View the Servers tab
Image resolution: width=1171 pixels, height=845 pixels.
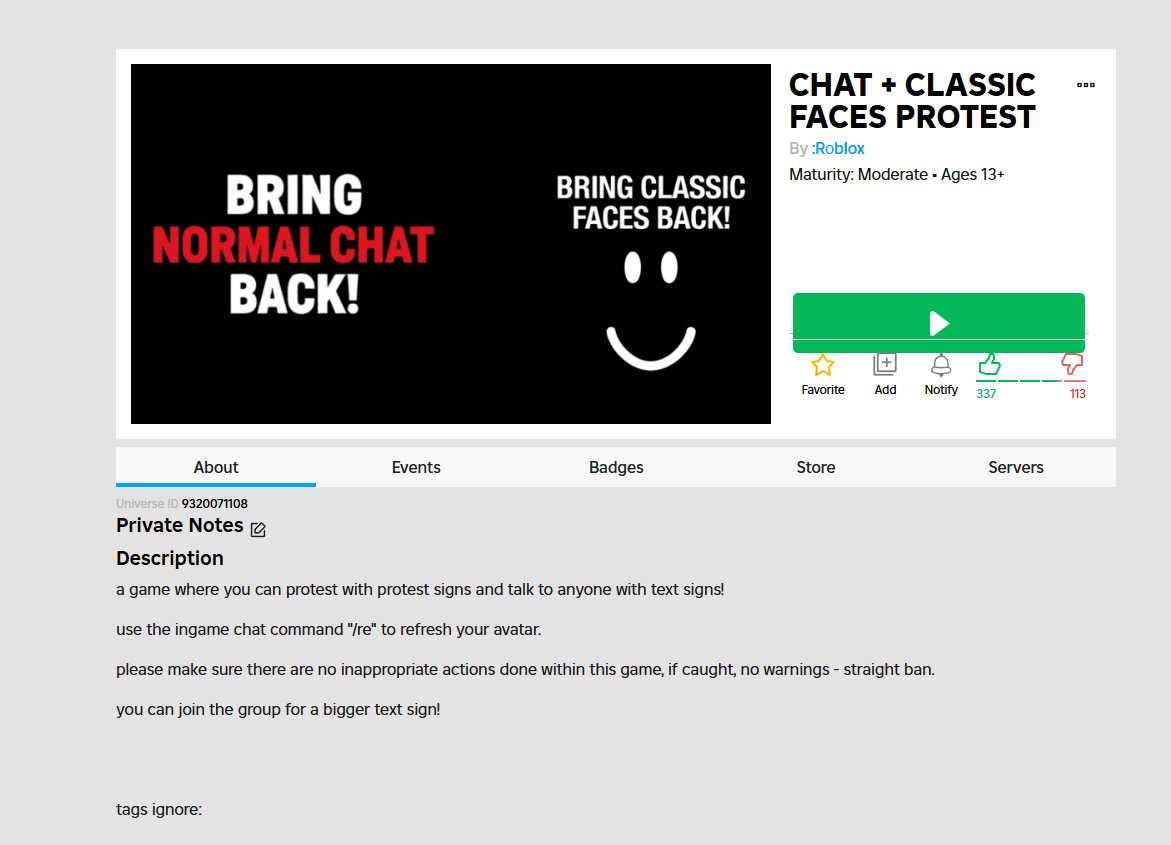click(1016, 467)
